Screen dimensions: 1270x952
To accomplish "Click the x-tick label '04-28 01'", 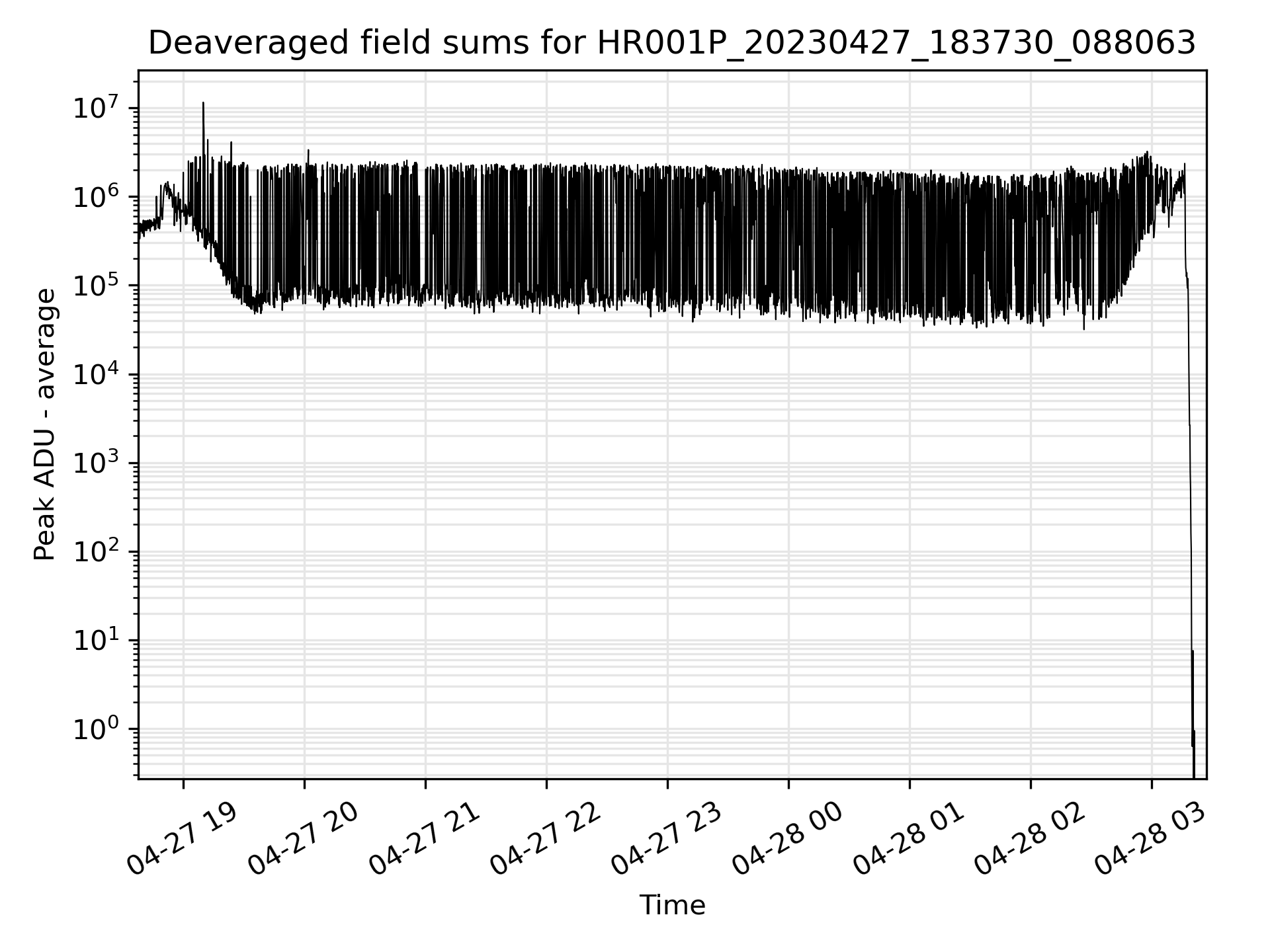I will point(908,838).
